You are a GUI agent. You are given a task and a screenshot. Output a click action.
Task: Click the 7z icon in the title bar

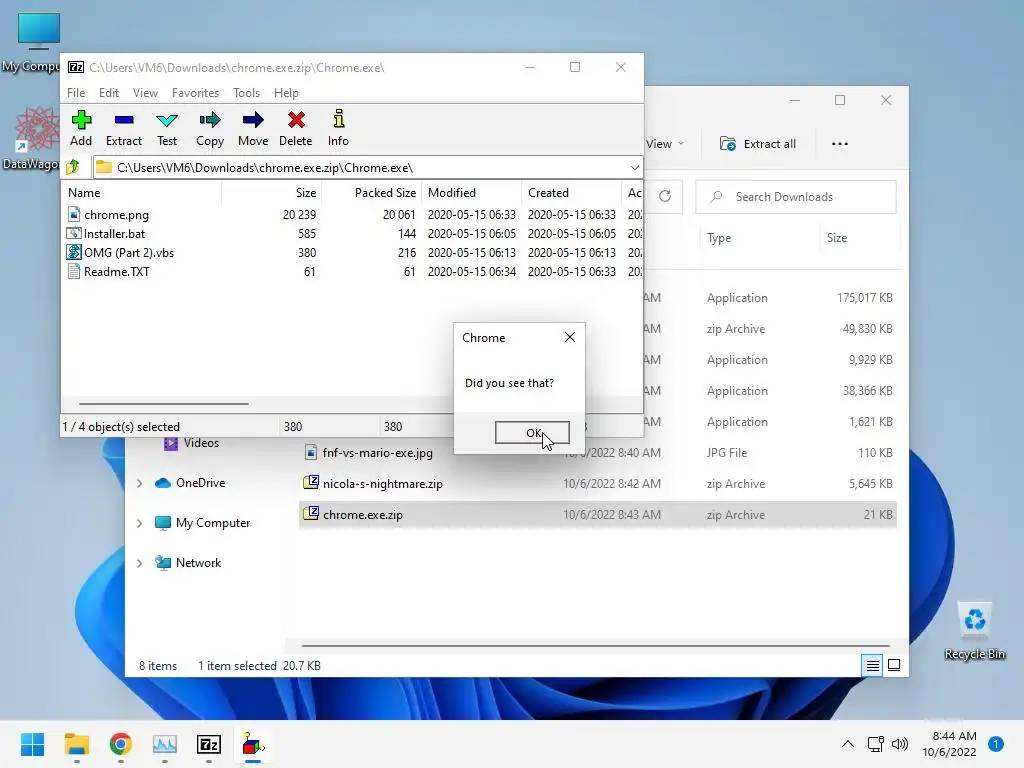point(76,67)
